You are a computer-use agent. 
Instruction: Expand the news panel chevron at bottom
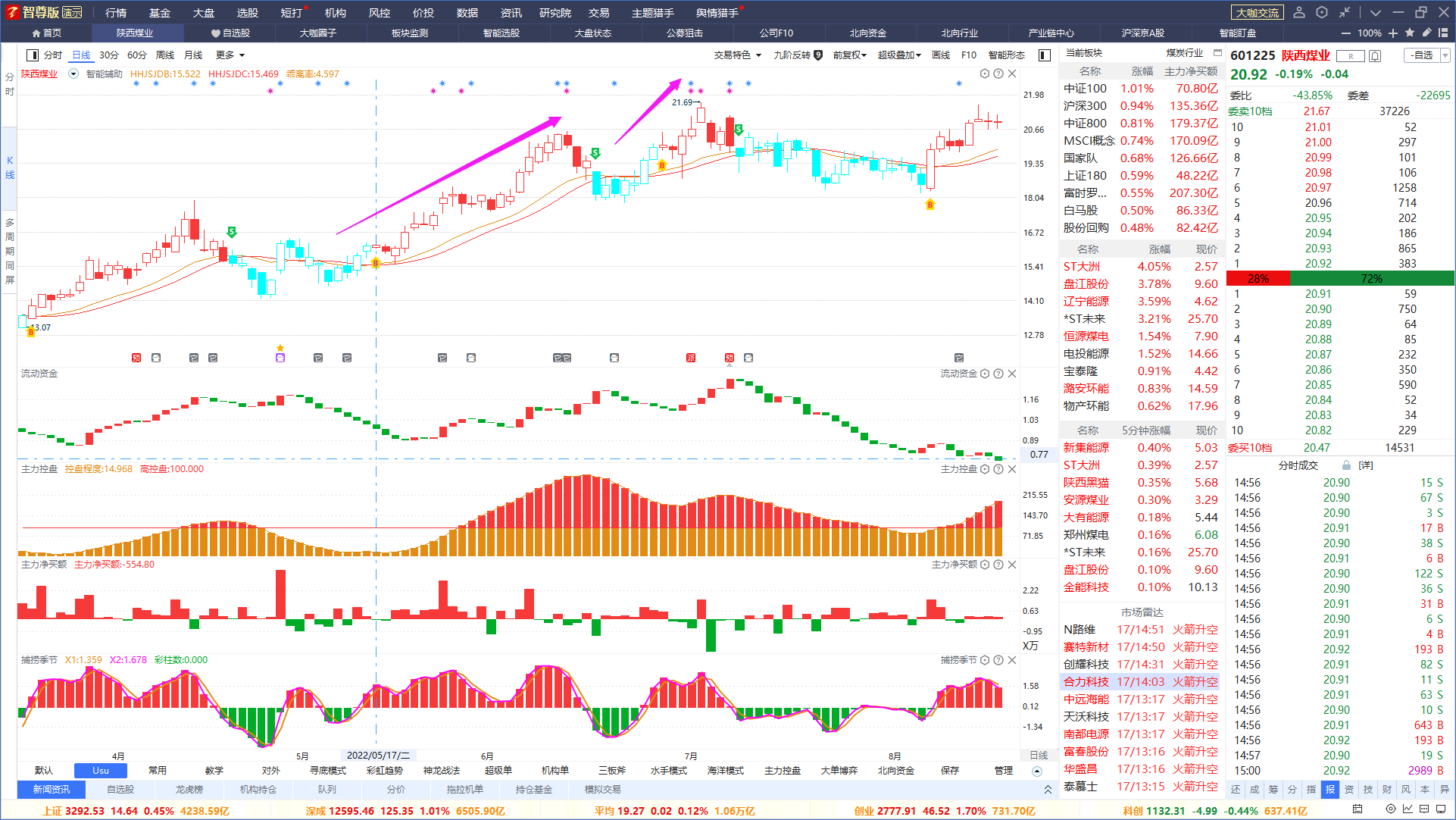coord(1048,790)
